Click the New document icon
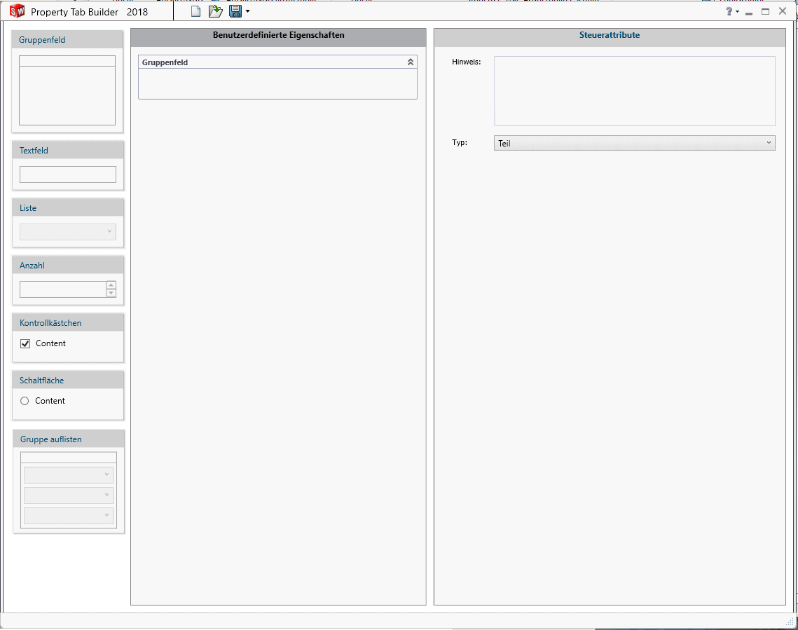The image size is (798, 630). pyautogui.click(x=196, y=12)
